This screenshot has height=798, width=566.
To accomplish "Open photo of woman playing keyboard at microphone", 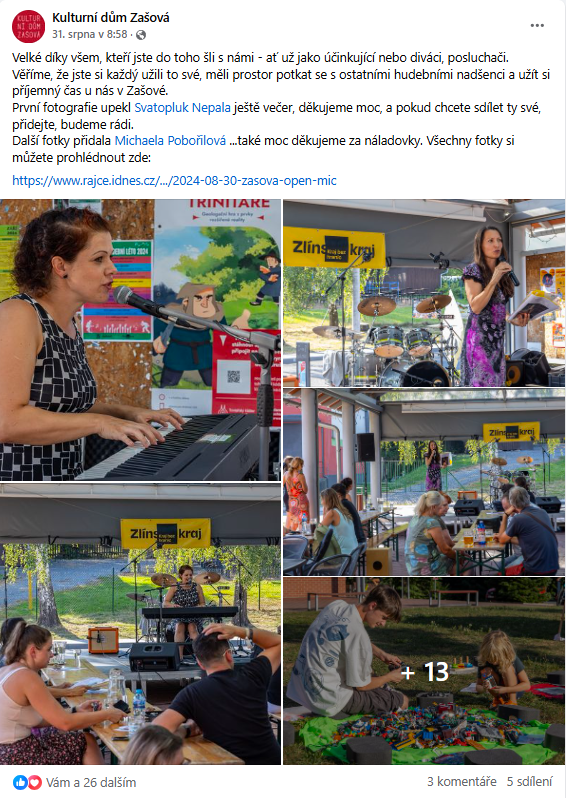I will [x=140, y=340].
